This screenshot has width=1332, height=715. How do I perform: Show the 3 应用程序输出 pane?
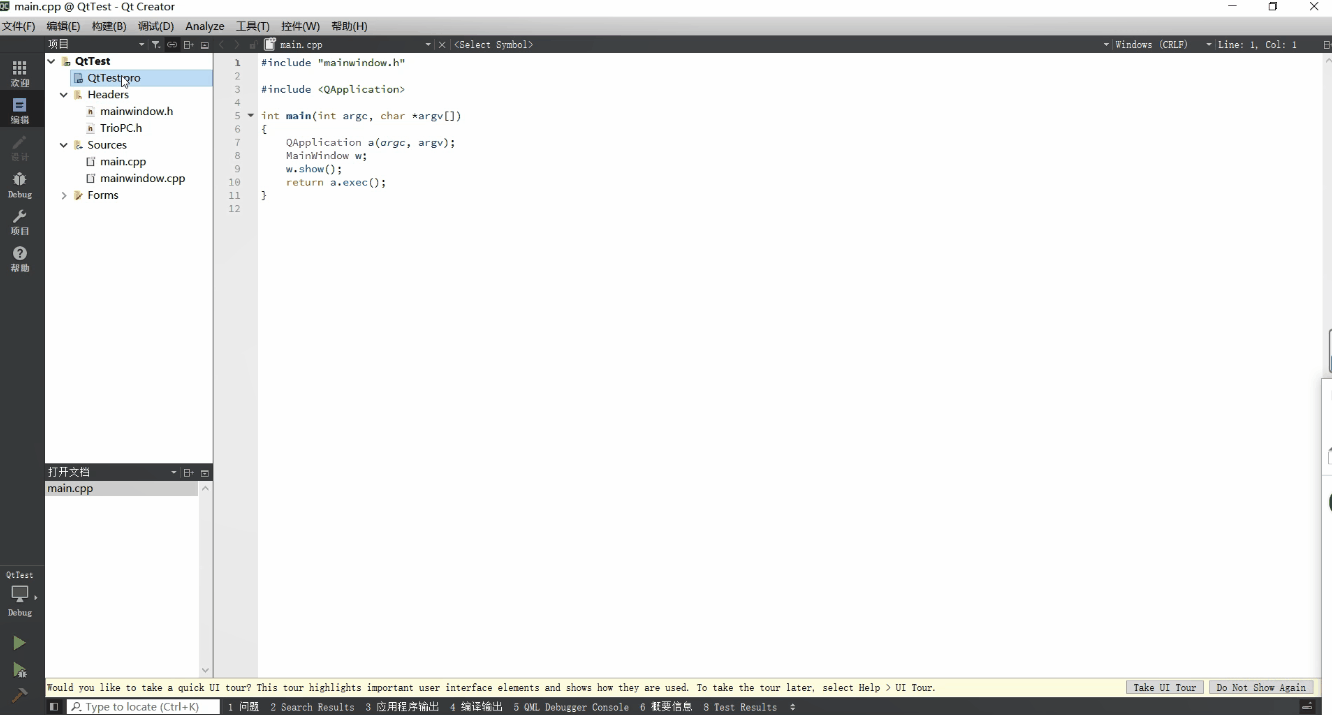tap(402, 707)
